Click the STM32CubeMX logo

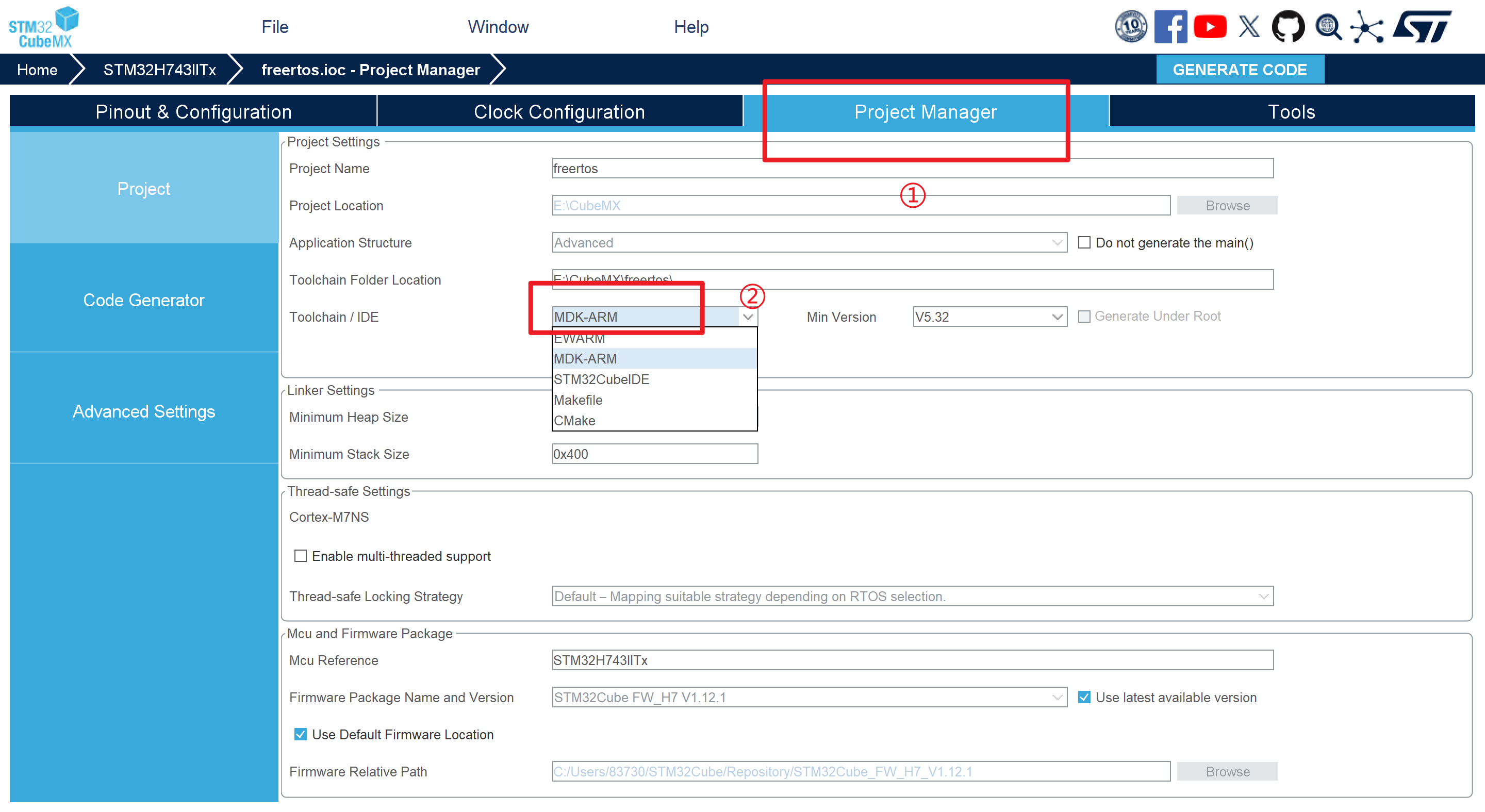(x=44, y=26)
